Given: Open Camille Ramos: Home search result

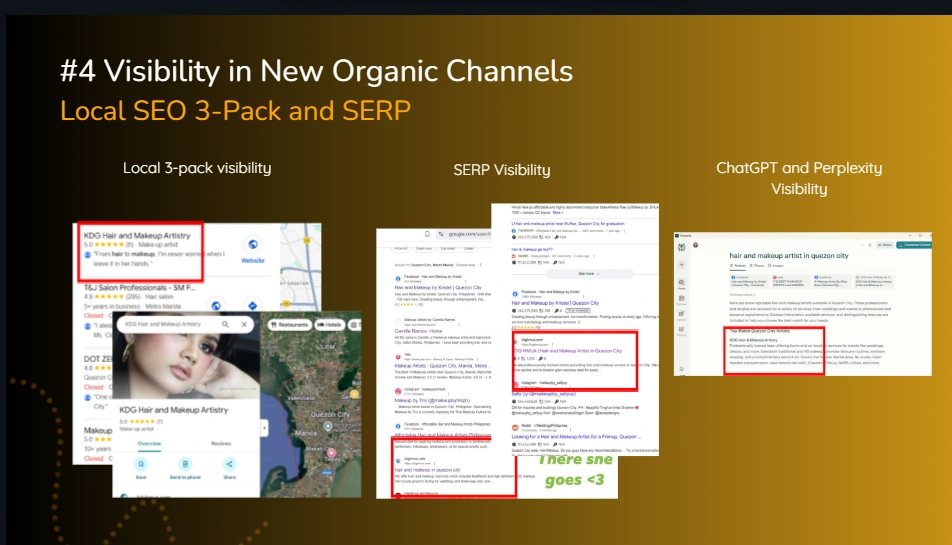Looking at the screenshot, I should pos(418,331).
